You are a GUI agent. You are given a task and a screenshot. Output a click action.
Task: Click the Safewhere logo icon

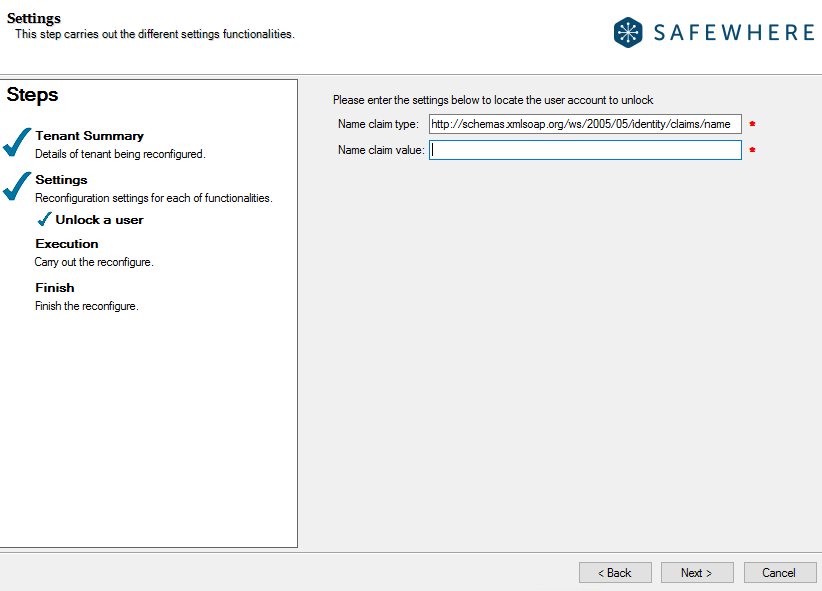click(628, 33)
